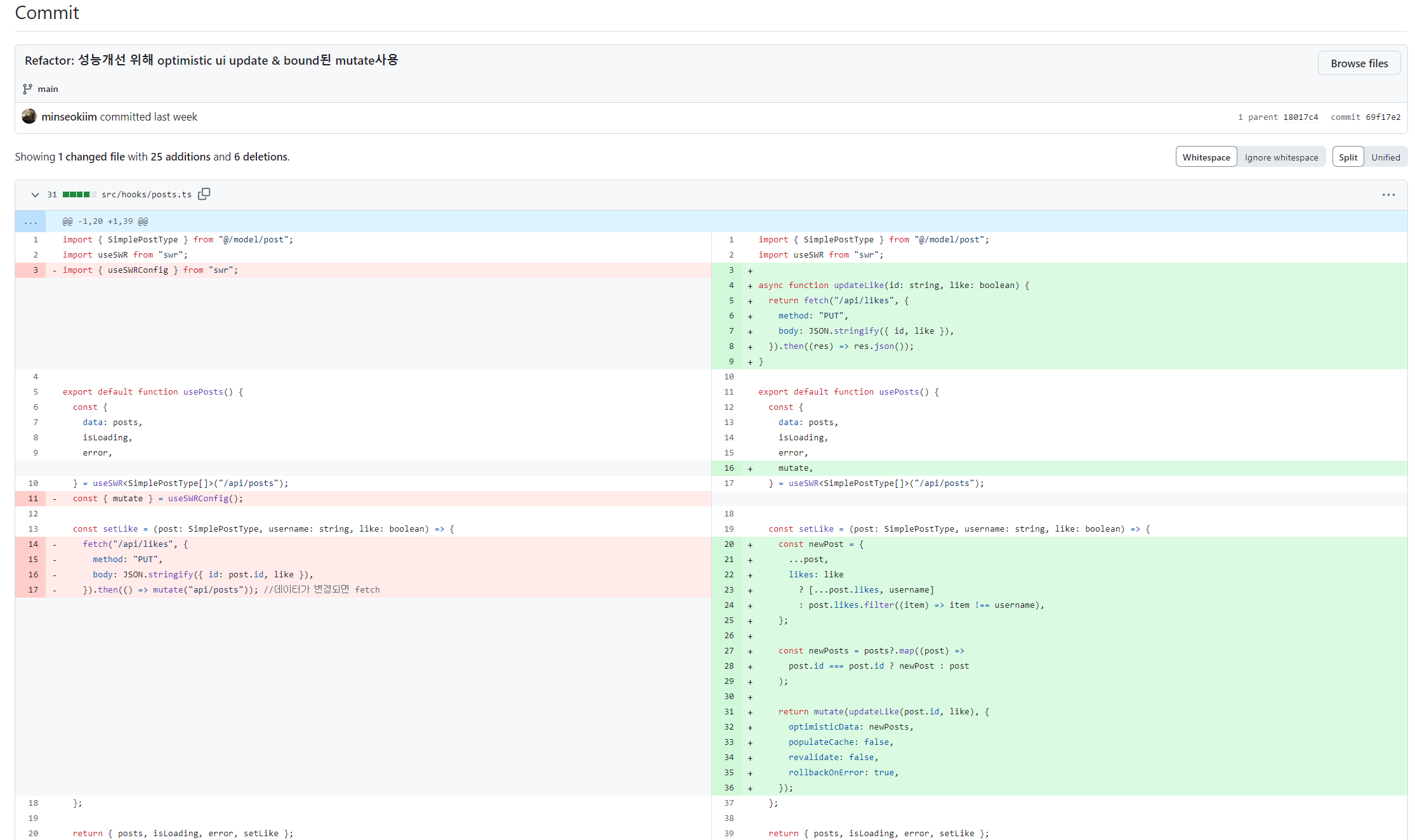Open the minseokiim avatar image
The image size is (1415, 840).
[x=29, y=116]
